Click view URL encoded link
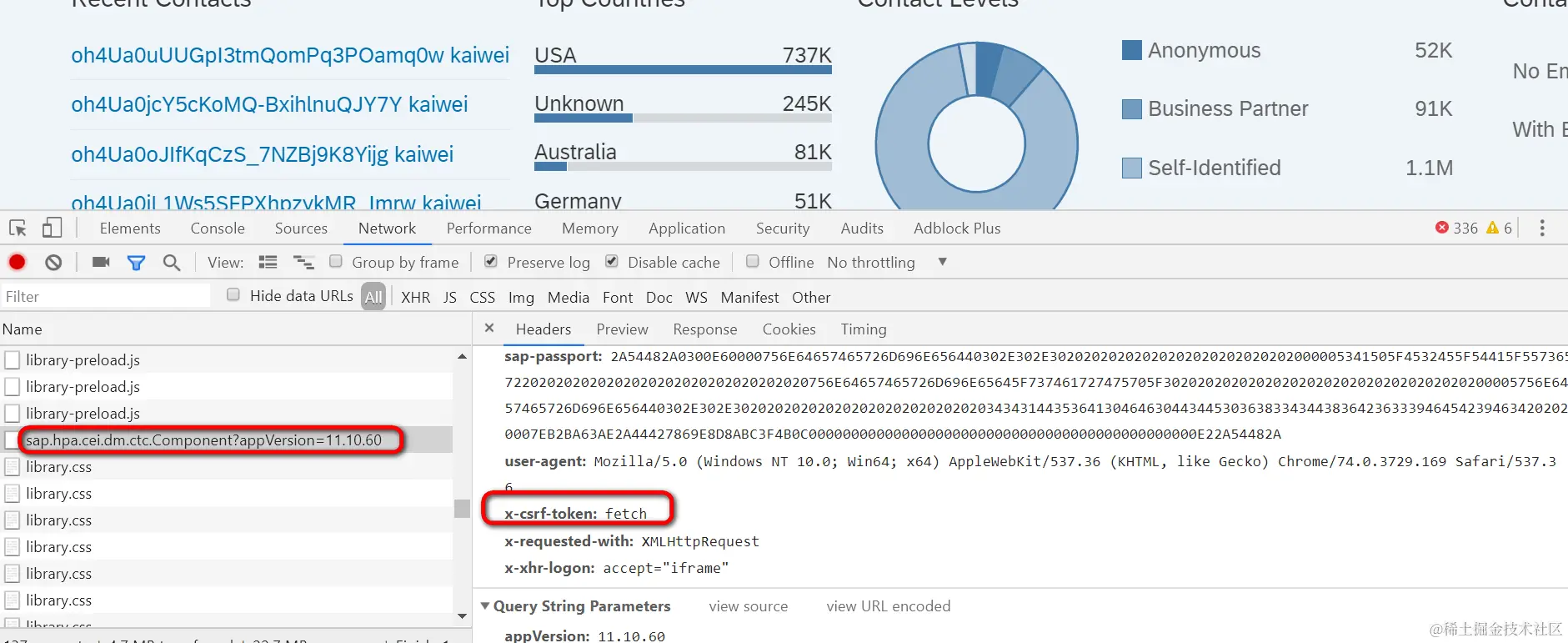 coord(889,606)
